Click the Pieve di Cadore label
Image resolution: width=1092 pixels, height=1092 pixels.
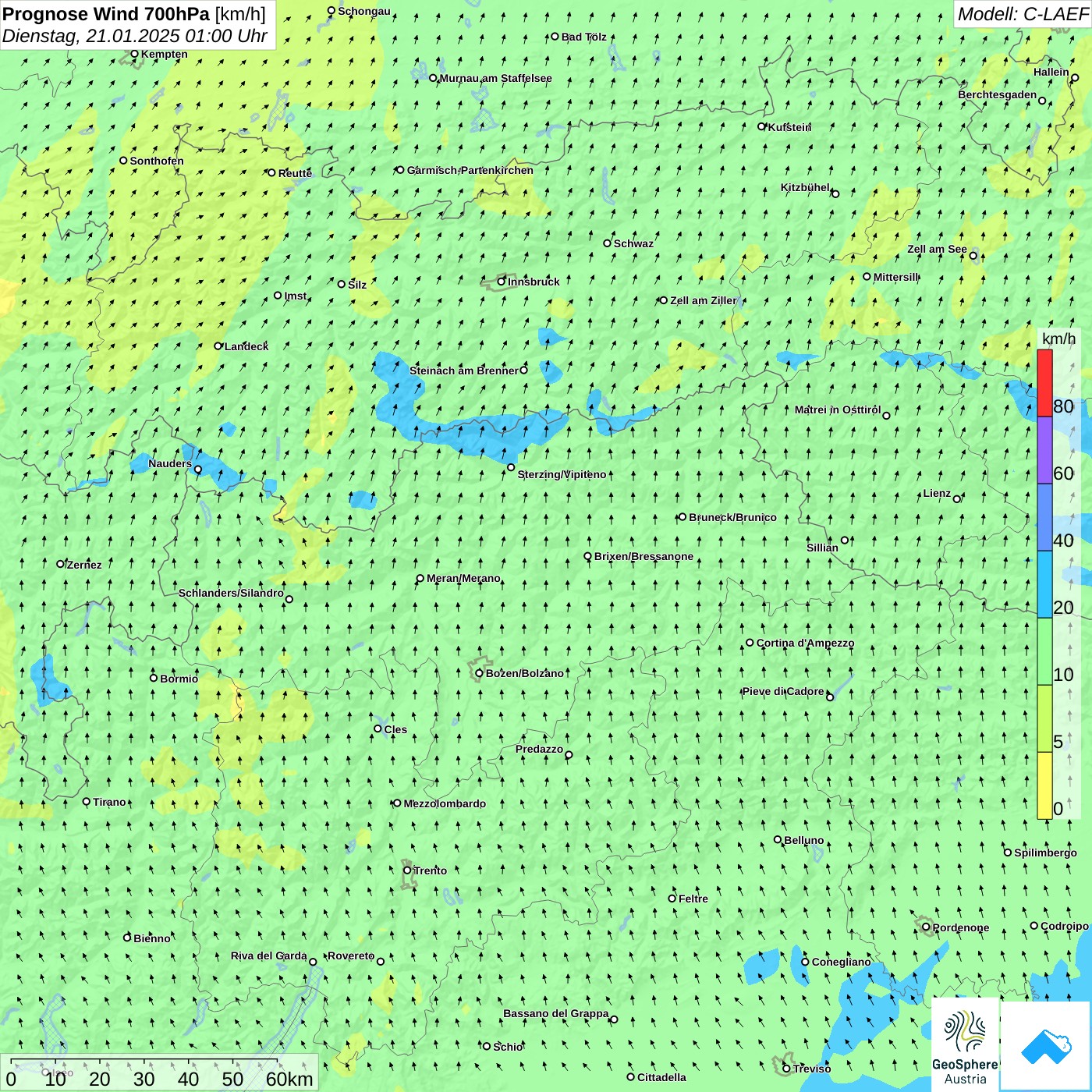(x=783, y=691)
